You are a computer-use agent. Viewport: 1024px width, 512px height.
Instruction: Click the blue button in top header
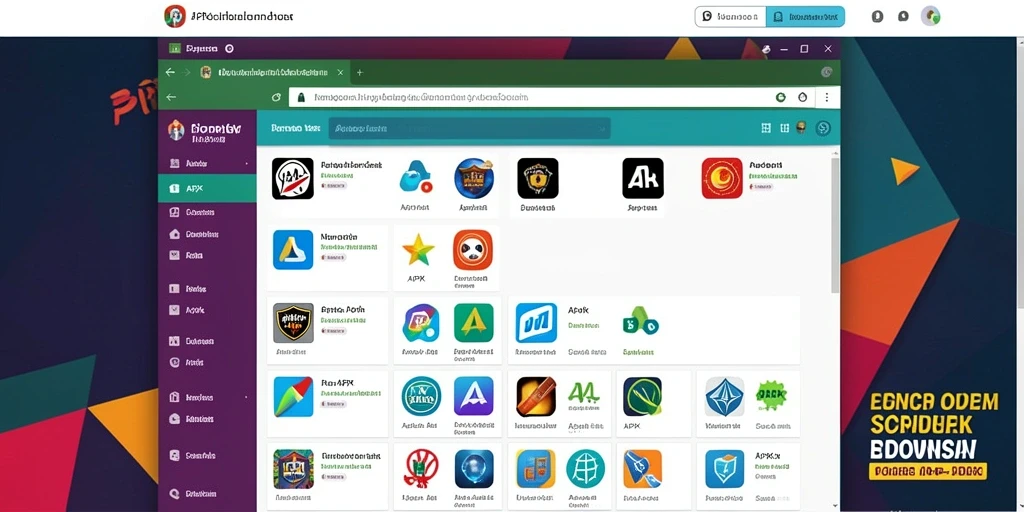point(805,17)
